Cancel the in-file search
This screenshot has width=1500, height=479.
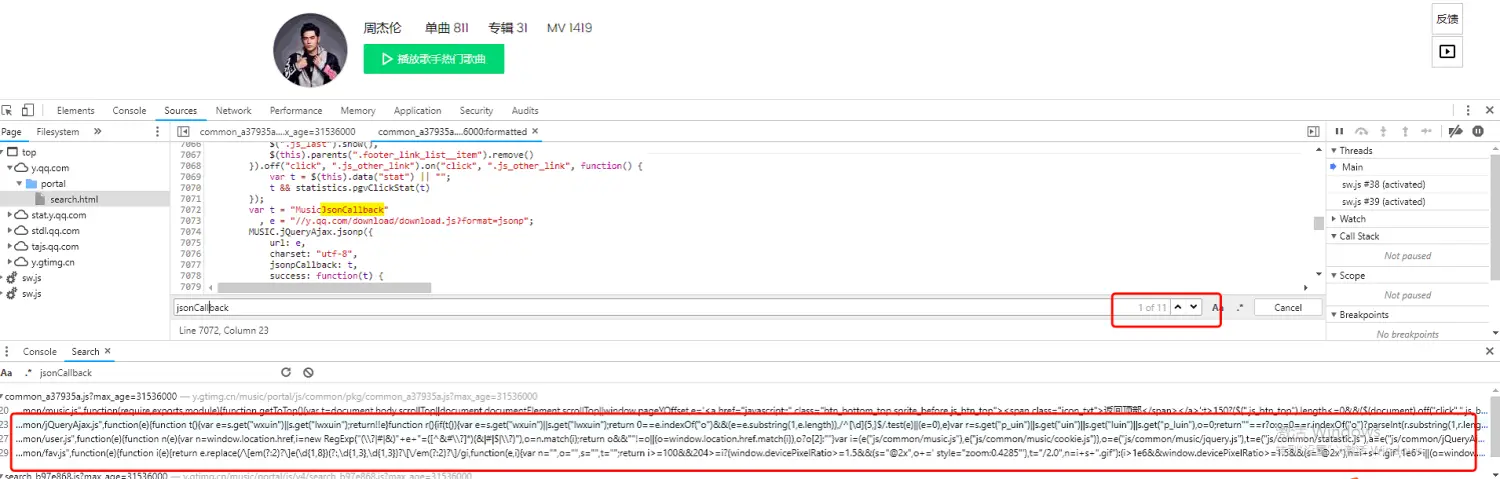point(1288,307)
